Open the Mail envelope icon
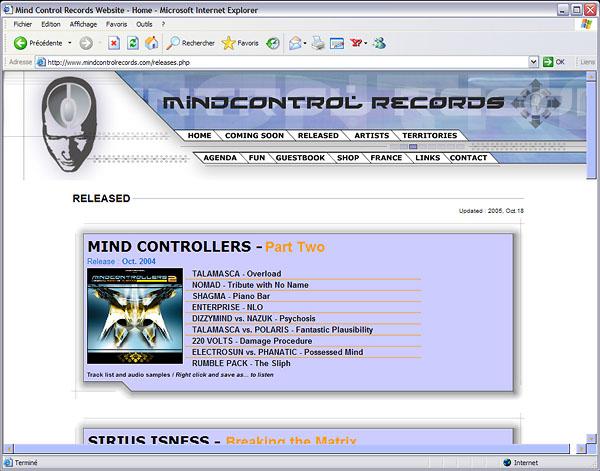Screen dimensions: 600x471 coord(295,43)
